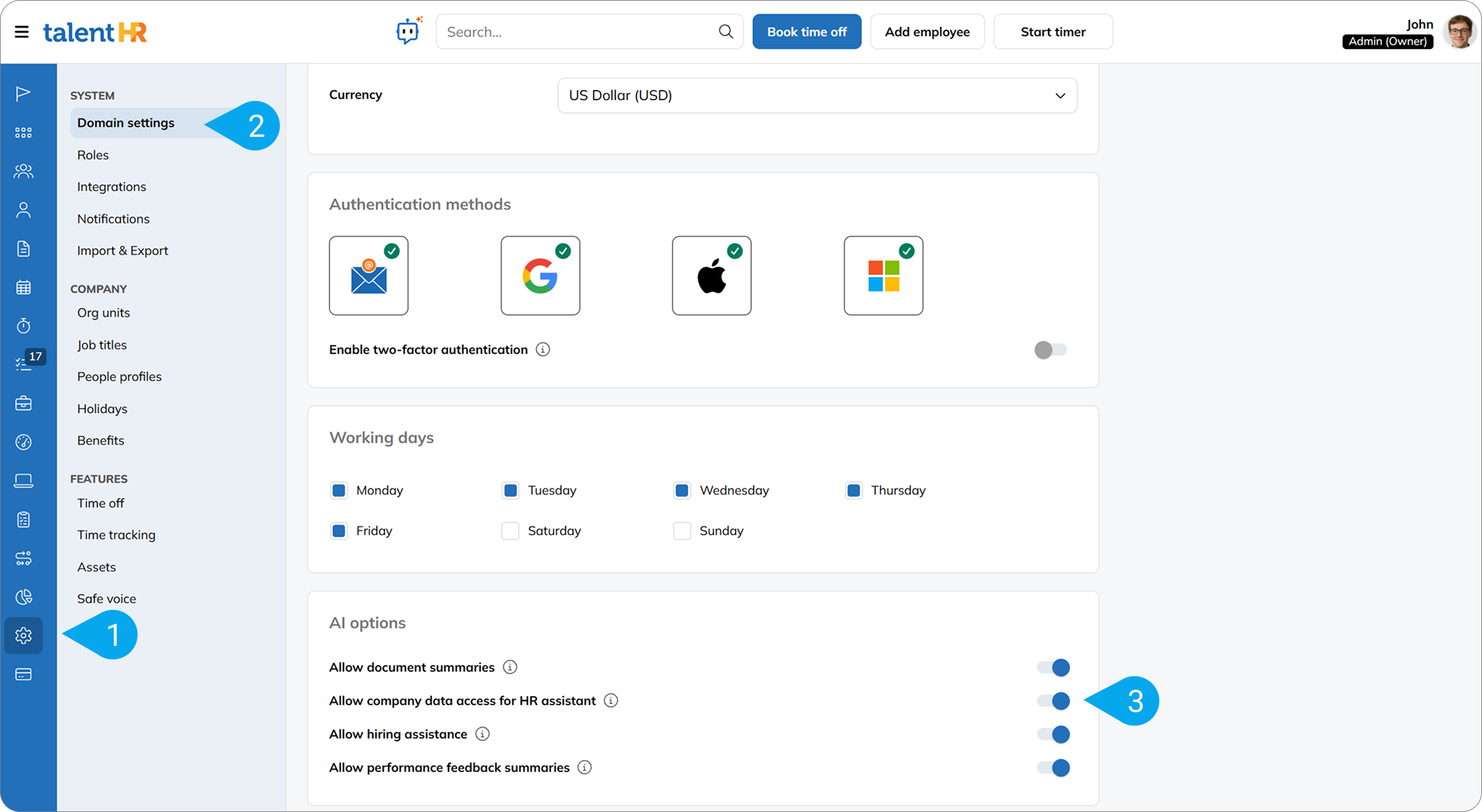This screenshot has height=812, width=1482.
Task: Click the Book time off button
Action: (x=807, y=32)
